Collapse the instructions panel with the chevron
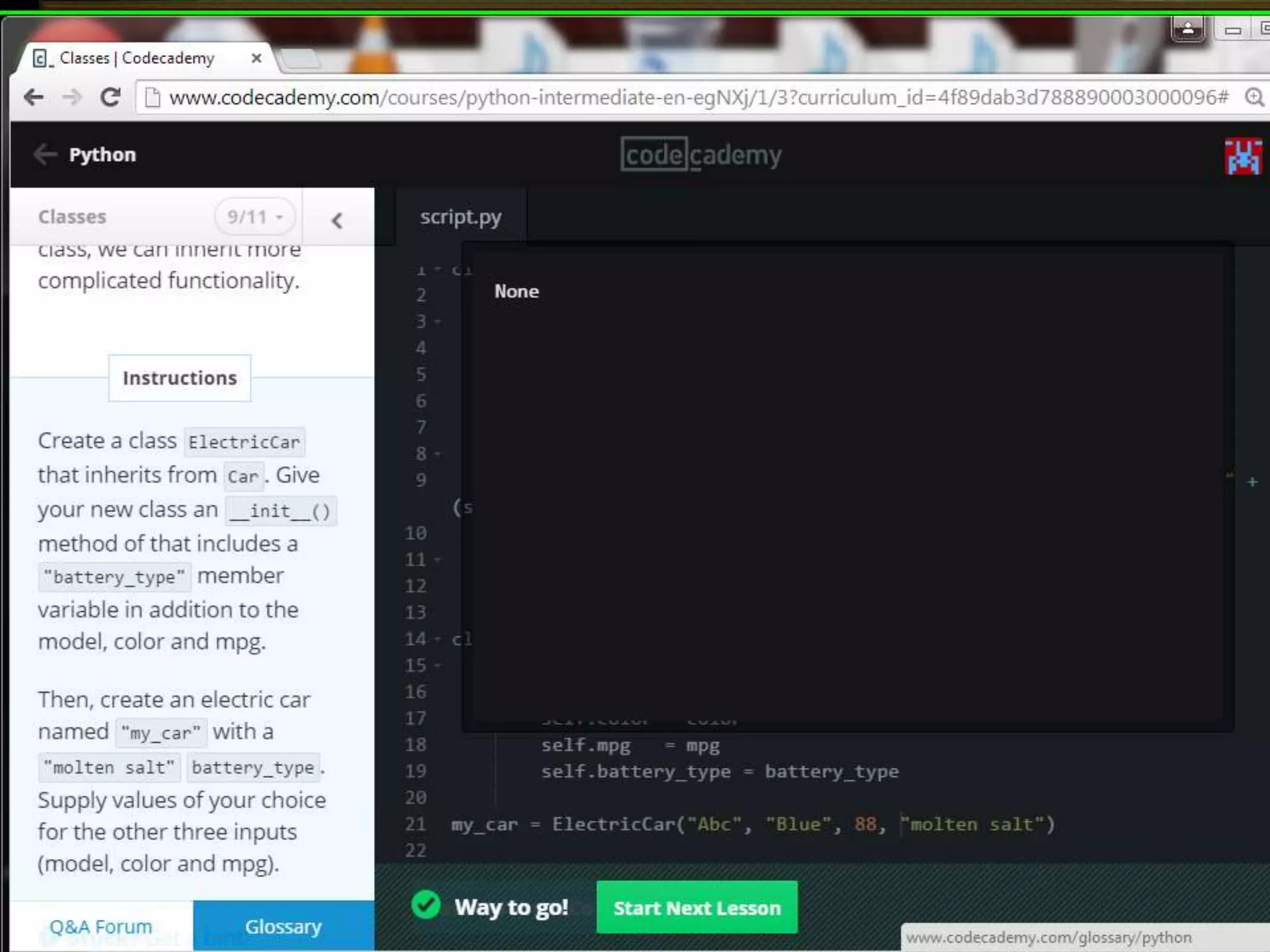Image resolution: width=1270 pixels, height=952 pixels. (337, 220)
